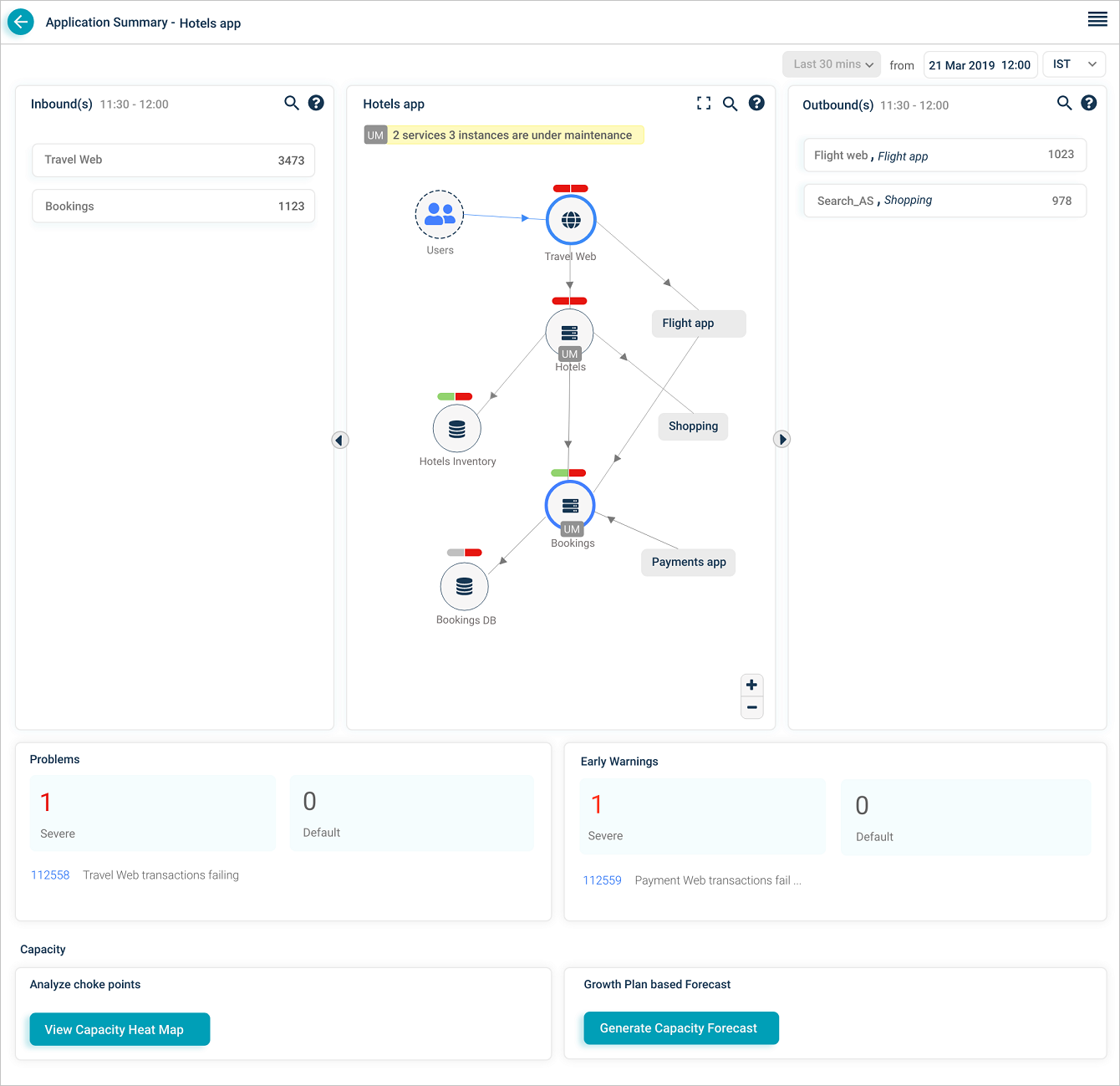Select the Bookings DB database node
1120x1086 pixels.
pyautogui.click(x=465, y=587)
